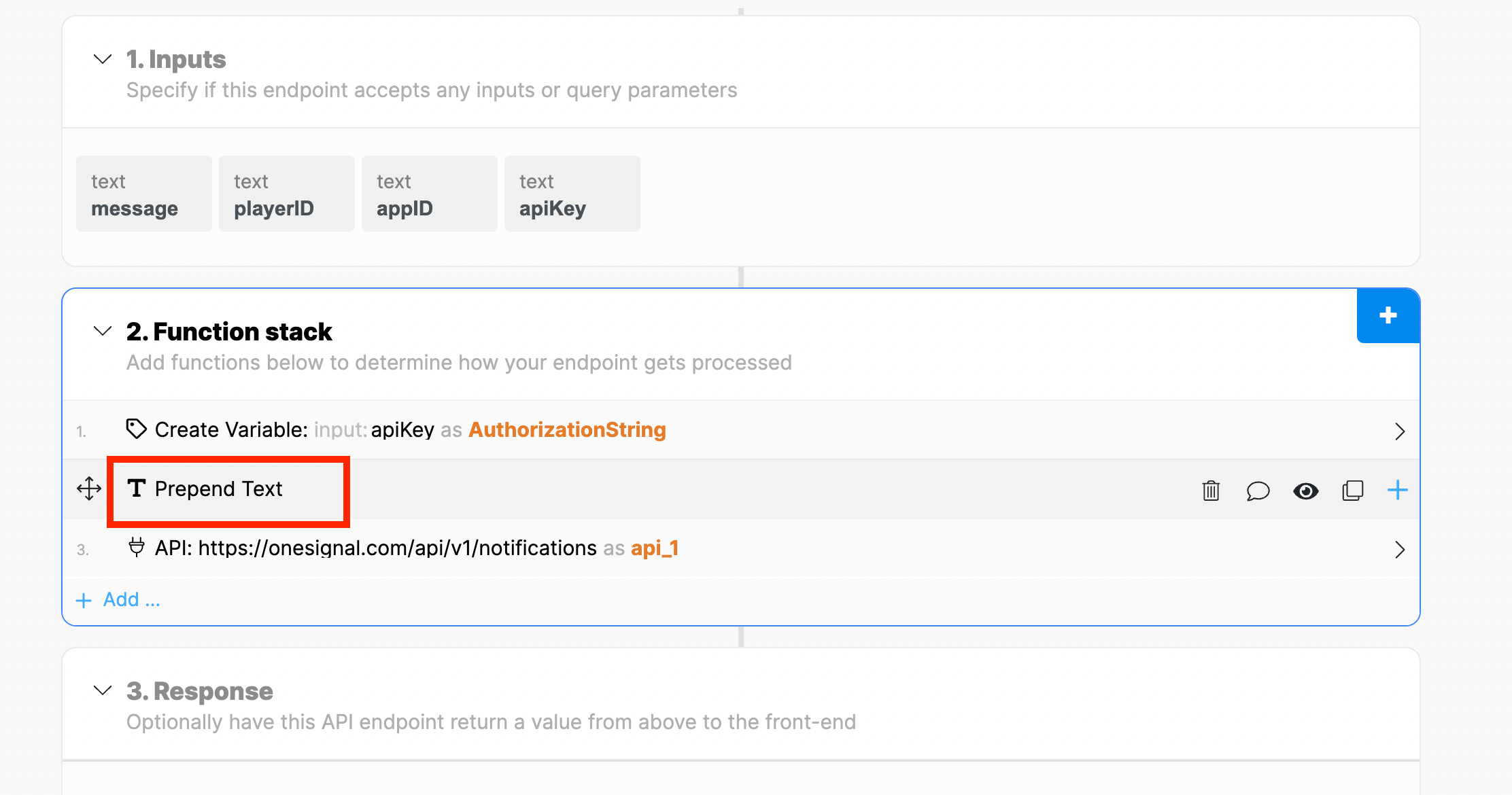Duplicate the Prepend Text step
Screen dimensions: 1512x795
coord(1353,490)
